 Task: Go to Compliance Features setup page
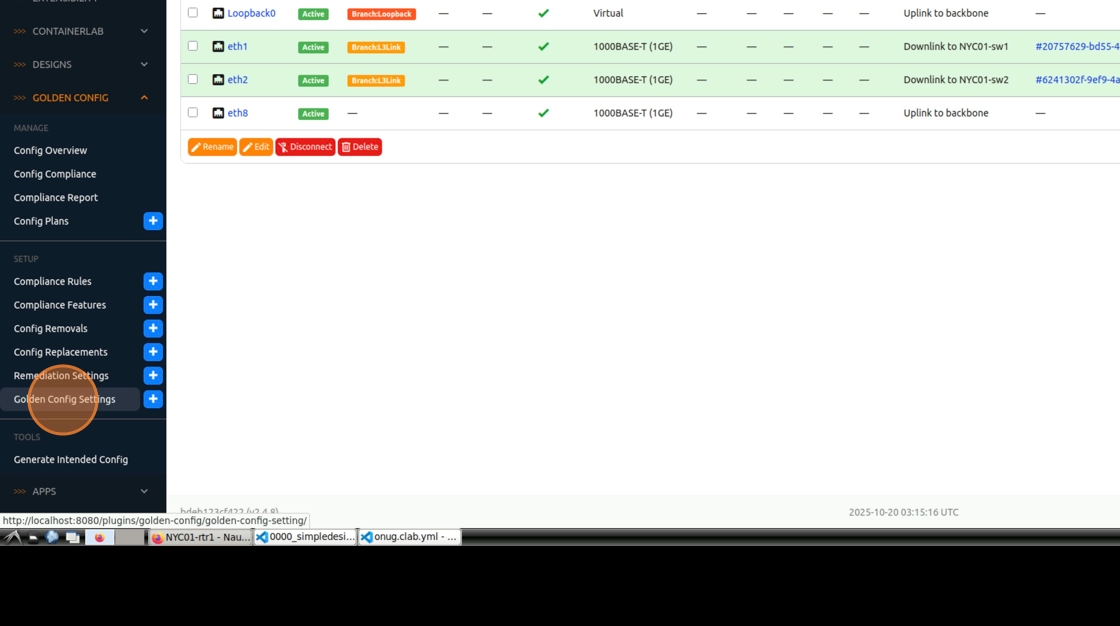pos(60,304)
